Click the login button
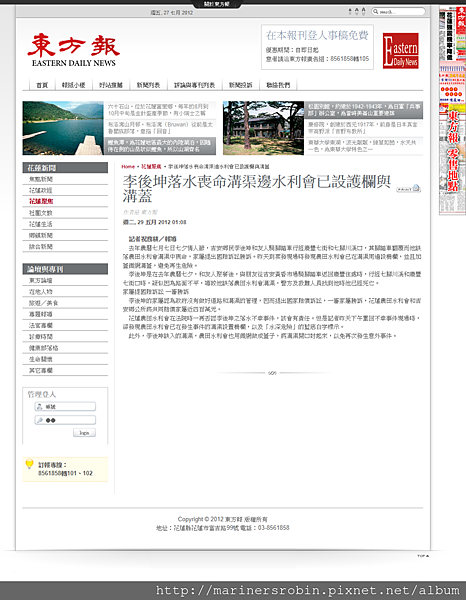466x600 pixels. (84, 433)
